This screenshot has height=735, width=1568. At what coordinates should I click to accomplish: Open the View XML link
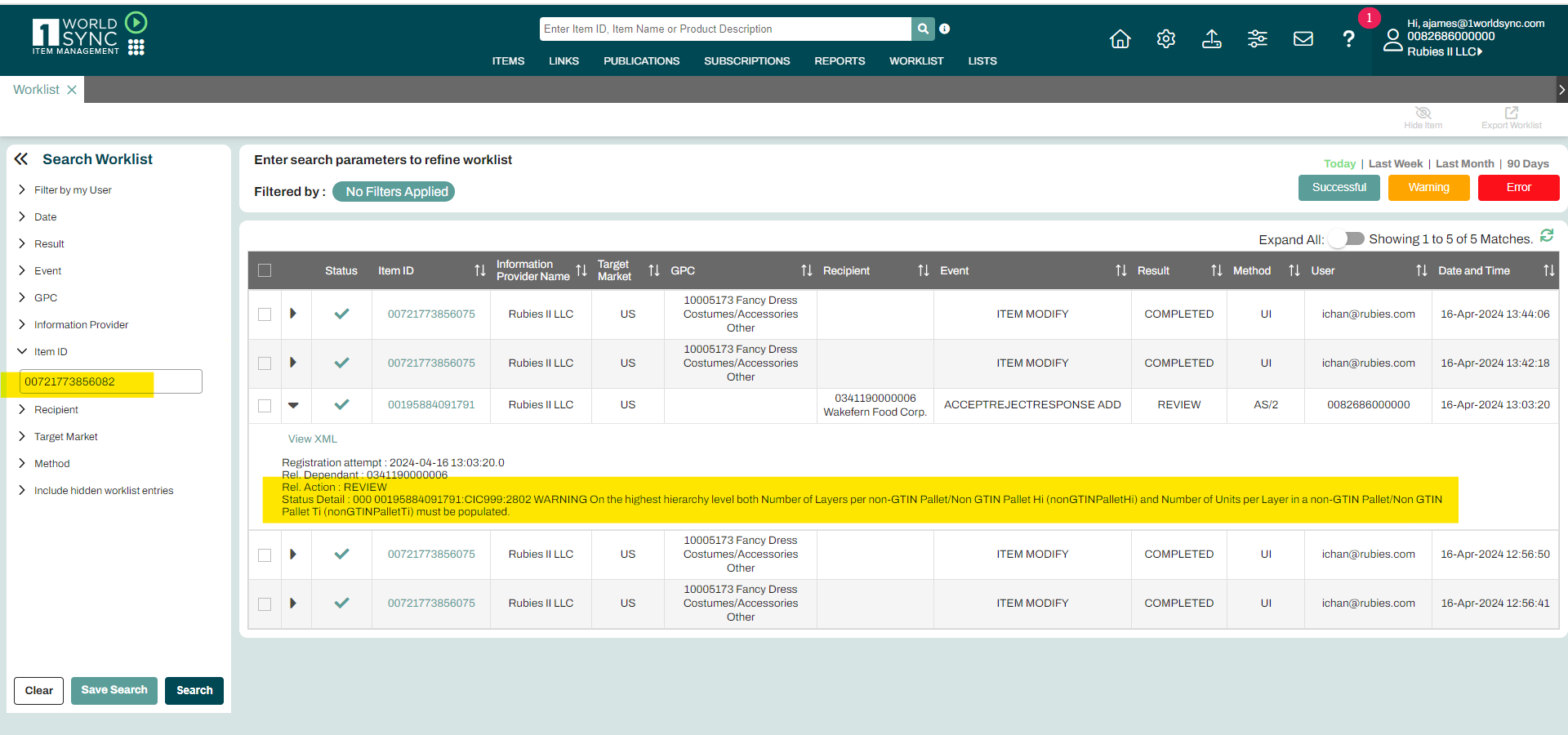[312, 439]
